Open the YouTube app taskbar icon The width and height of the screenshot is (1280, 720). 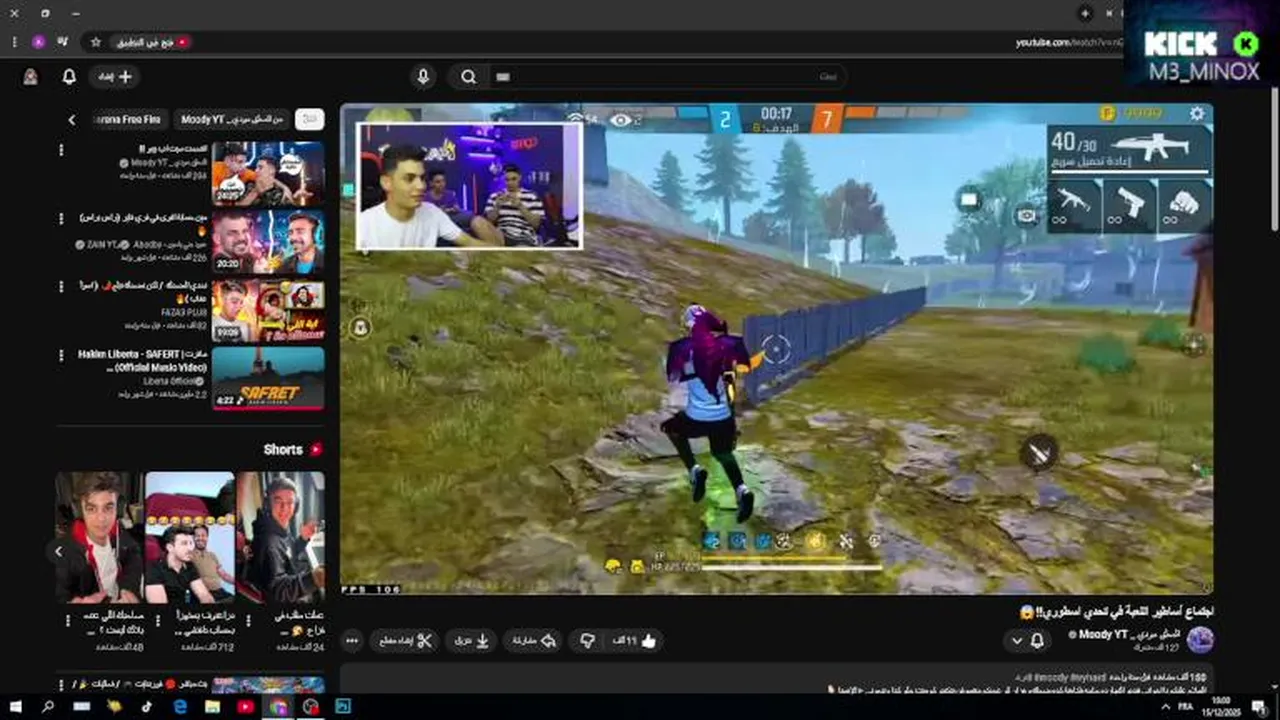click(245, 706)
